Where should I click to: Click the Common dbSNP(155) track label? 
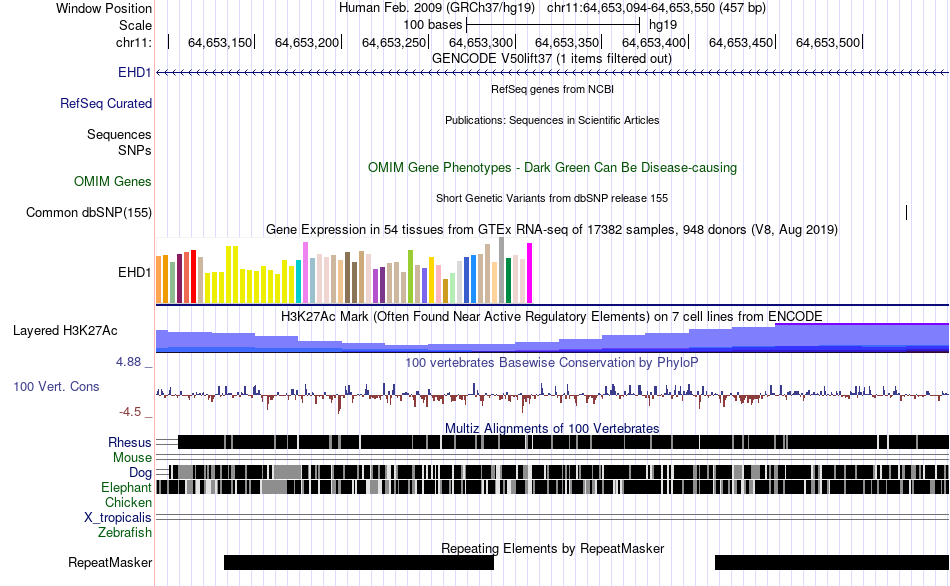(x=89, y=213)
